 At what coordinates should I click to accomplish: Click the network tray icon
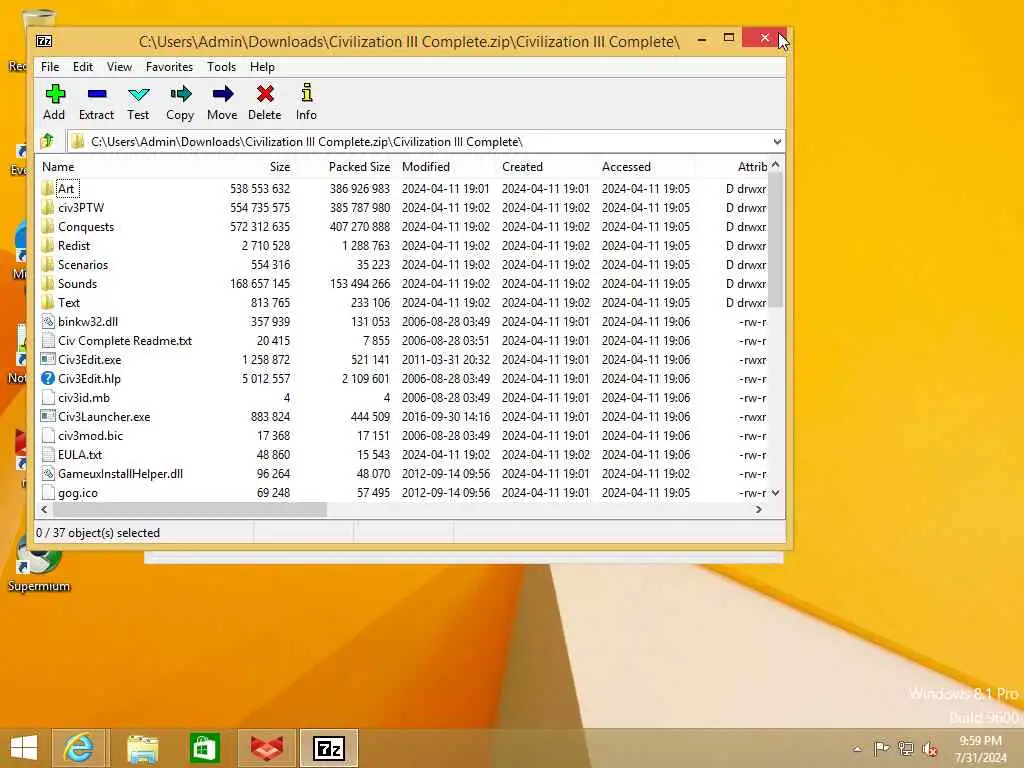905,748
